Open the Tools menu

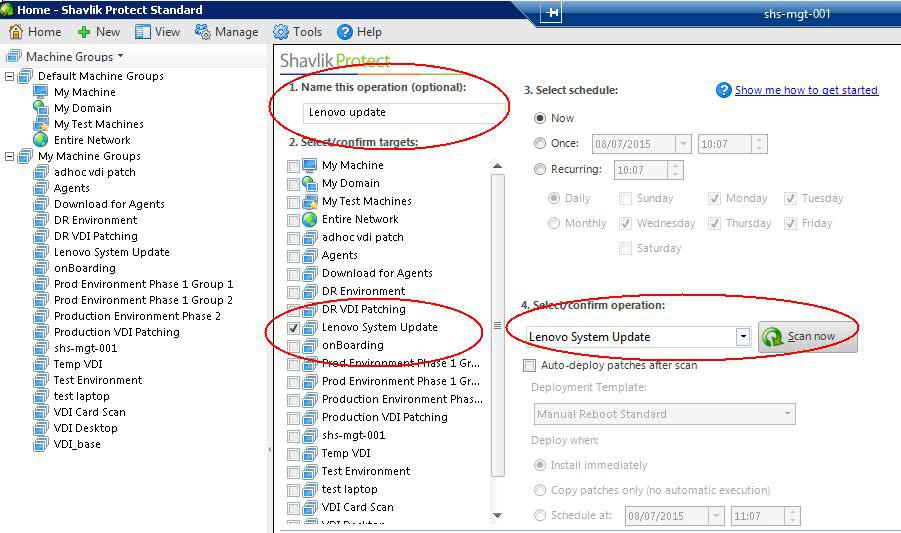(298, 32)
